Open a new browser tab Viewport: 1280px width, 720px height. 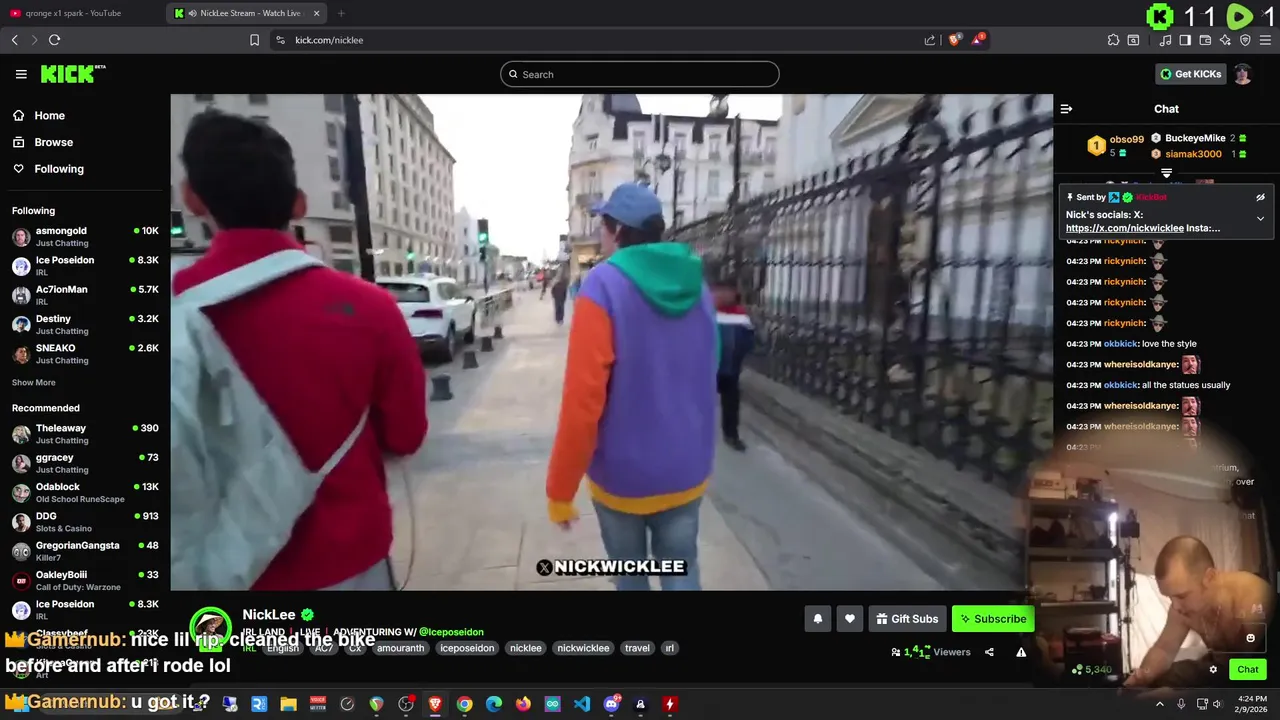341,13
